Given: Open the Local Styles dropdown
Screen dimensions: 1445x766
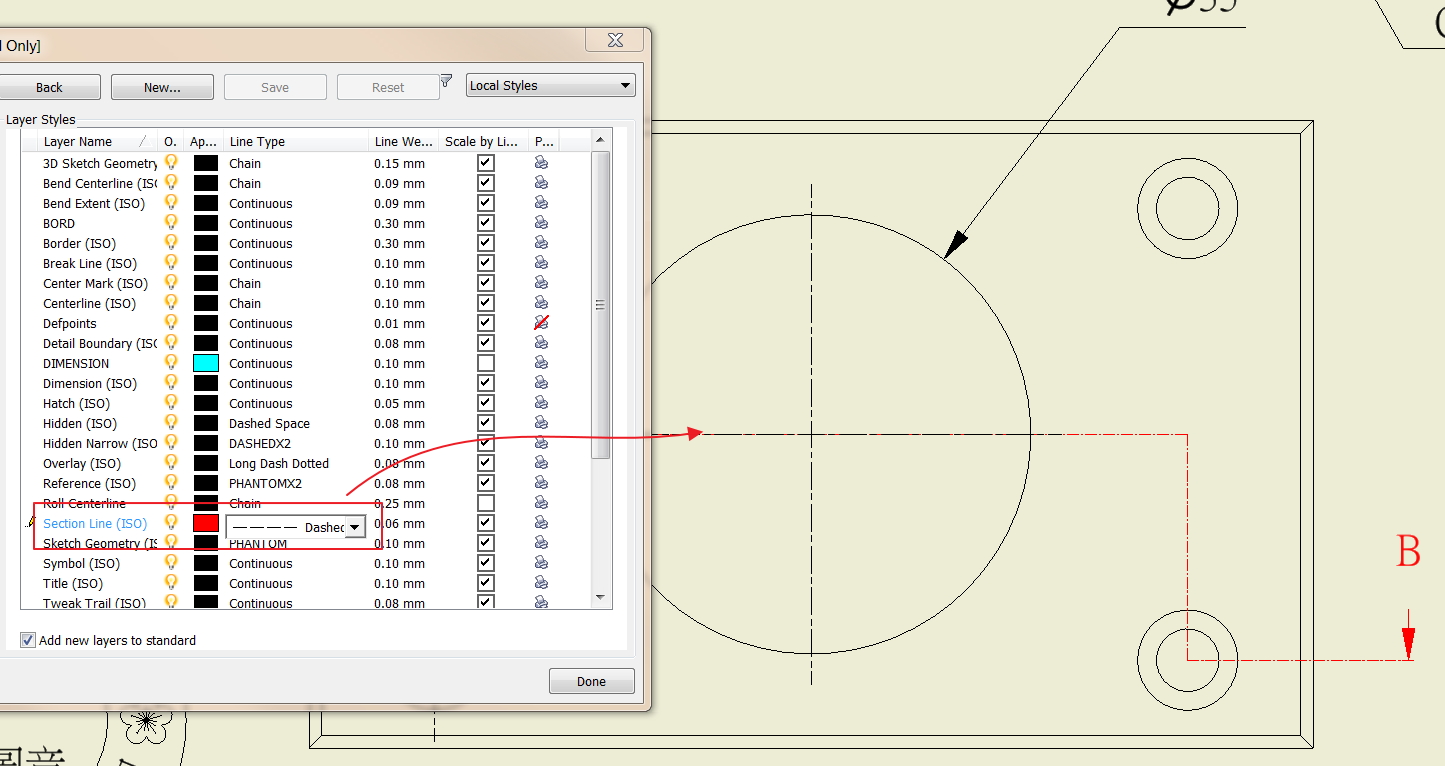Looking at the screenshot, I should coord(627,85).
